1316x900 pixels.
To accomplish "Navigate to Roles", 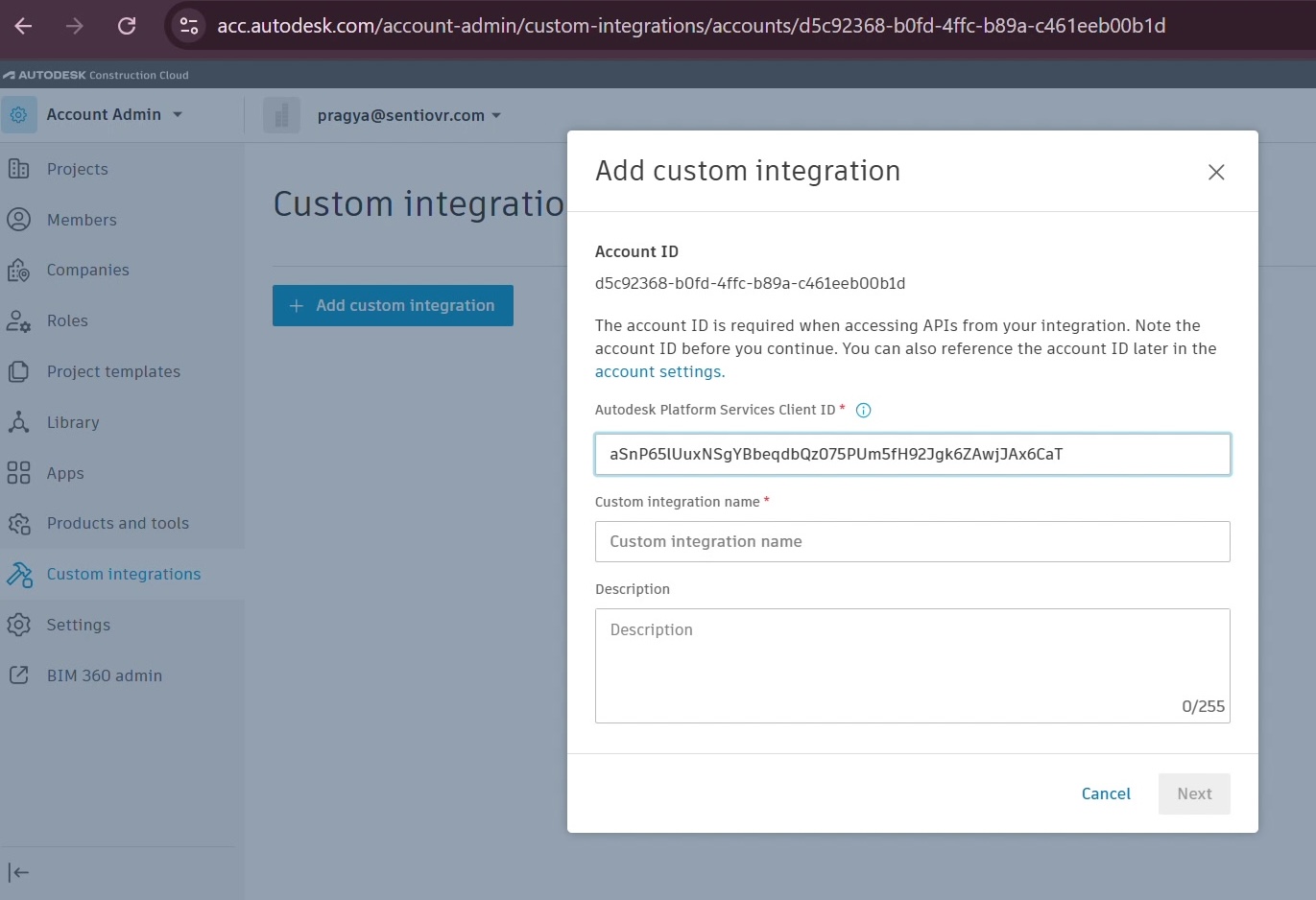I will pos(67,321).
